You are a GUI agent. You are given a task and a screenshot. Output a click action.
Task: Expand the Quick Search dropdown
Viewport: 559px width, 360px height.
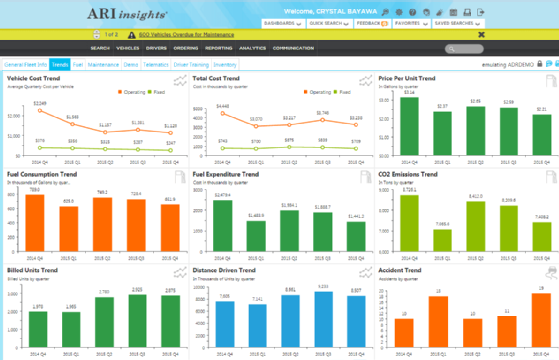[329, 24]
